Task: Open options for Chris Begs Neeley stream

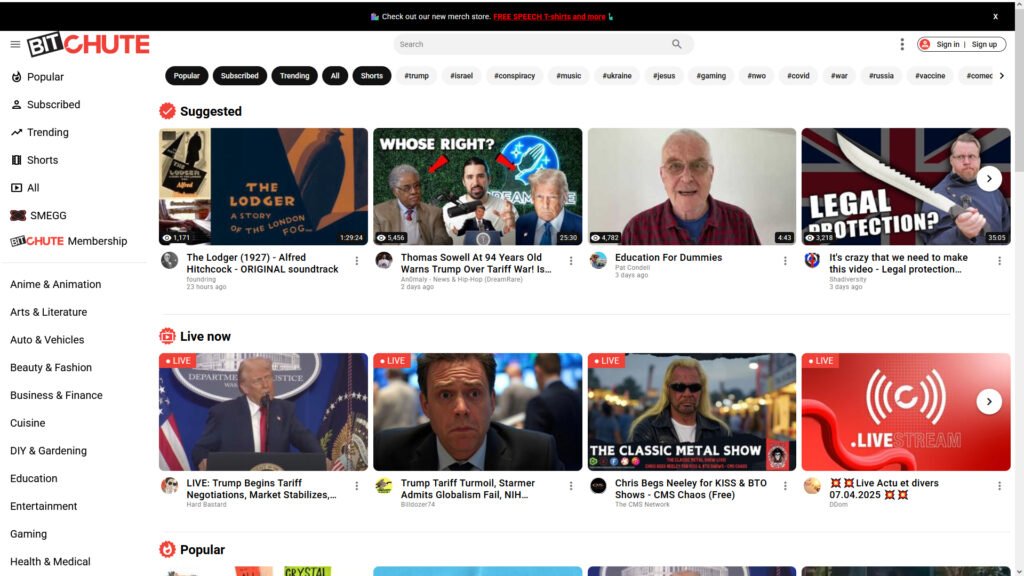Action: [785, 486]
